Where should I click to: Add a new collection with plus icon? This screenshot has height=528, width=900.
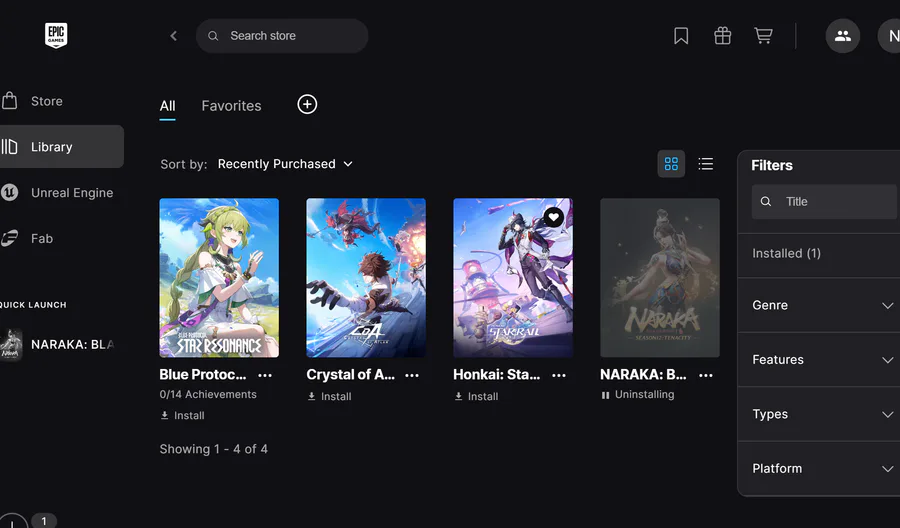[x=307, y=104]
